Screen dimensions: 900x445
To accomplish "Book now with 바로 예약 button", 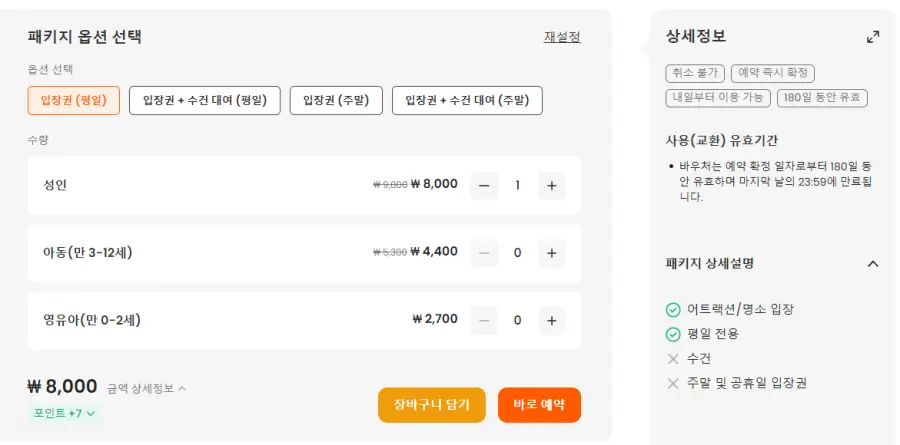I will point(540,405).
